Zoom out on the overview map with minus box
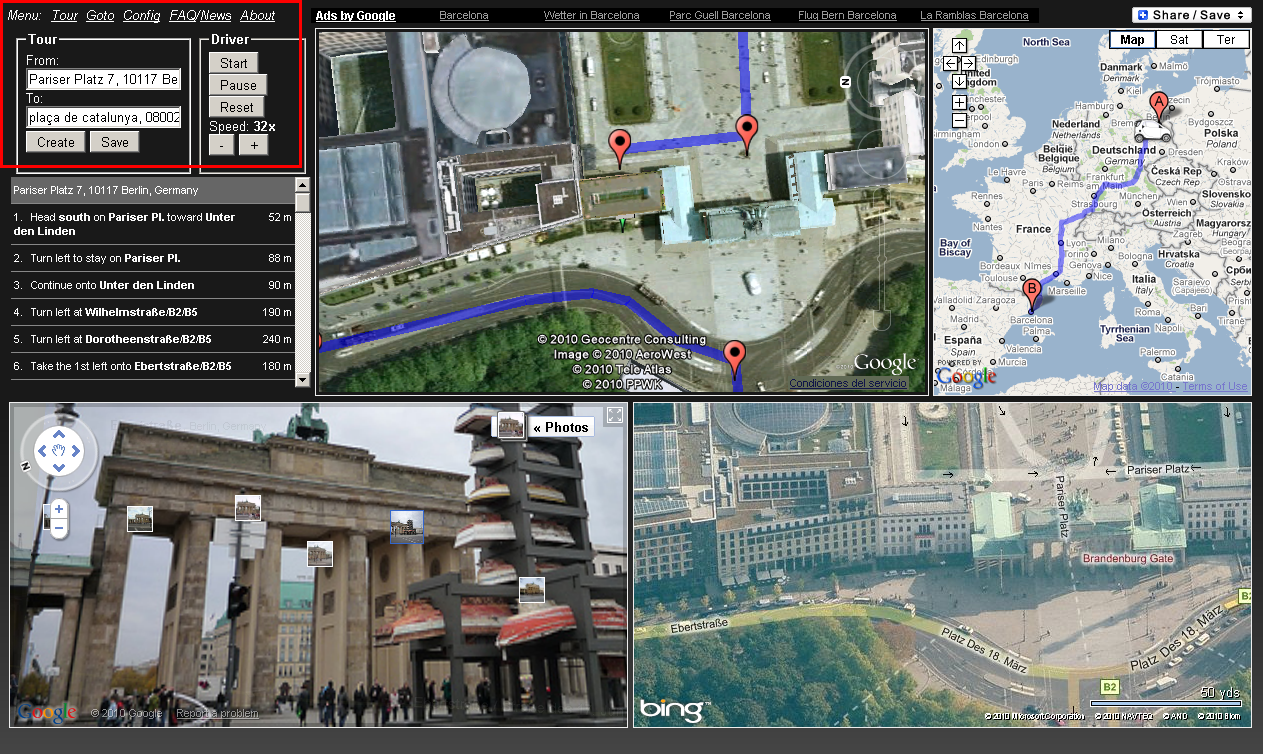Screen dimensions: 1263x754 [x=959, y=120]
